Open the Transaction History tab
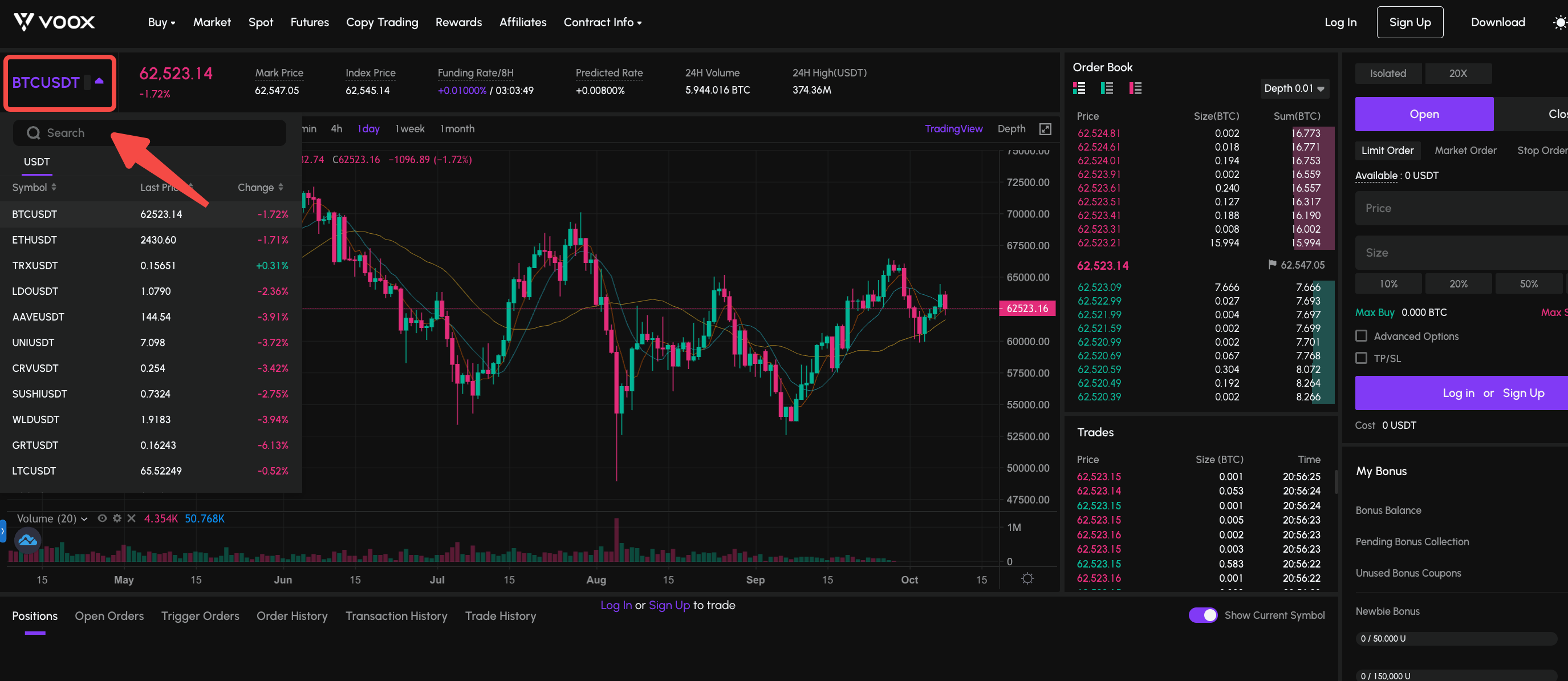 (396, 616)
